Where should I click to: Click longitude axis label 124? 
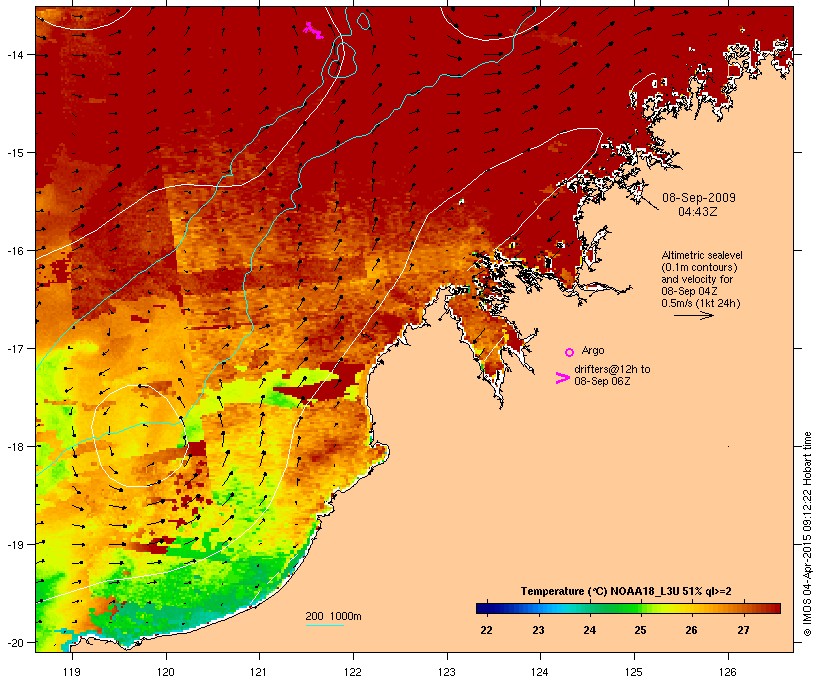[540, 672]
